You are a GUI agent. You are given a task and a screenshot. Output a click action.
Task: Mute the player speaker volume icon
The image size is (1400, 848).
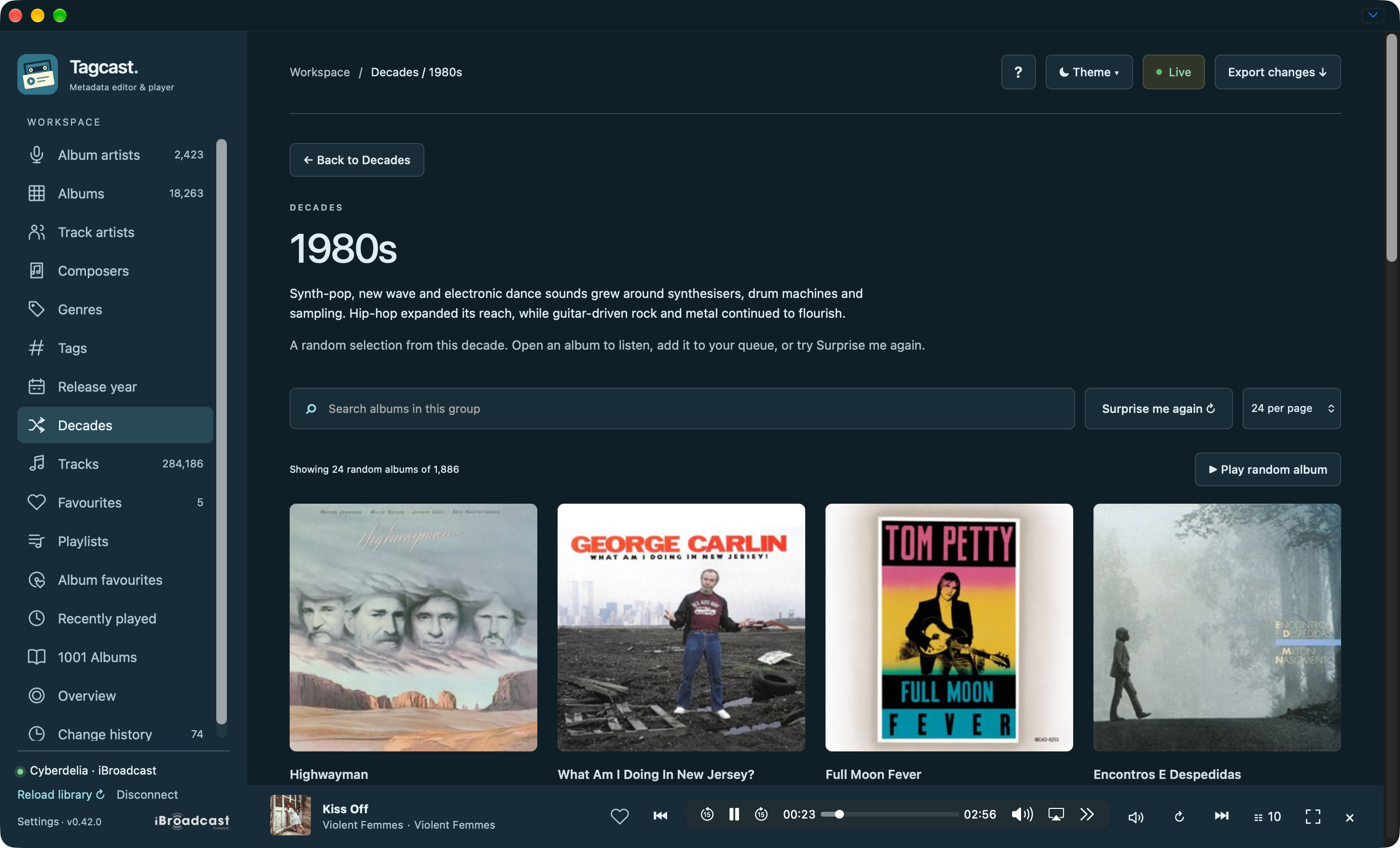(1022, 815)
